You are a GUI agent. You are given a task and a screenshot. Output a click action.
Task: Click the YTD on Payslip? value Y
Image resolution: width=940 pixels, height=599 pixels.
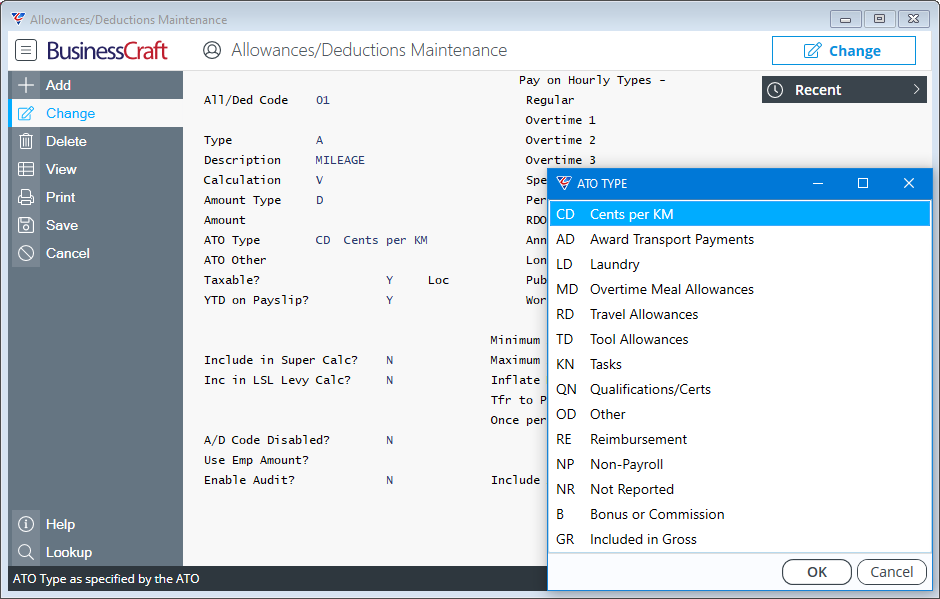(x=390, y=300)
